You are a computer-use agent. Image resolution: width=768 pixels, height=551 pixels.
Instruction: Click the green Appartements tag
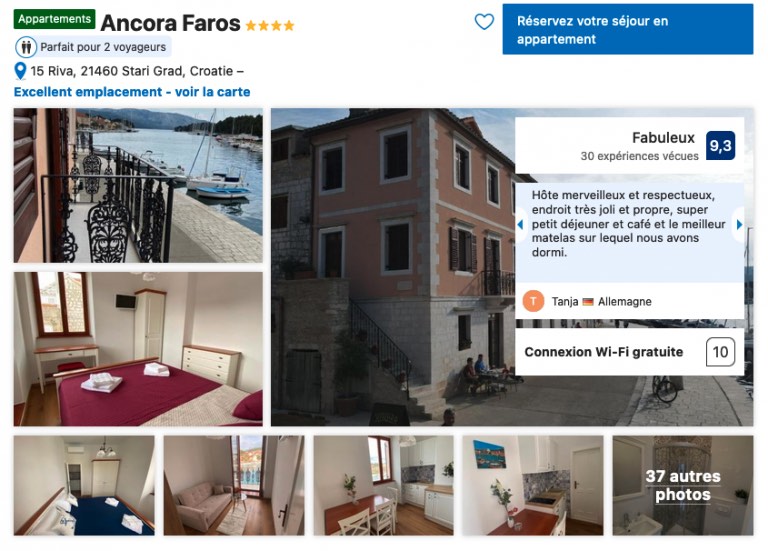[54, 19]
